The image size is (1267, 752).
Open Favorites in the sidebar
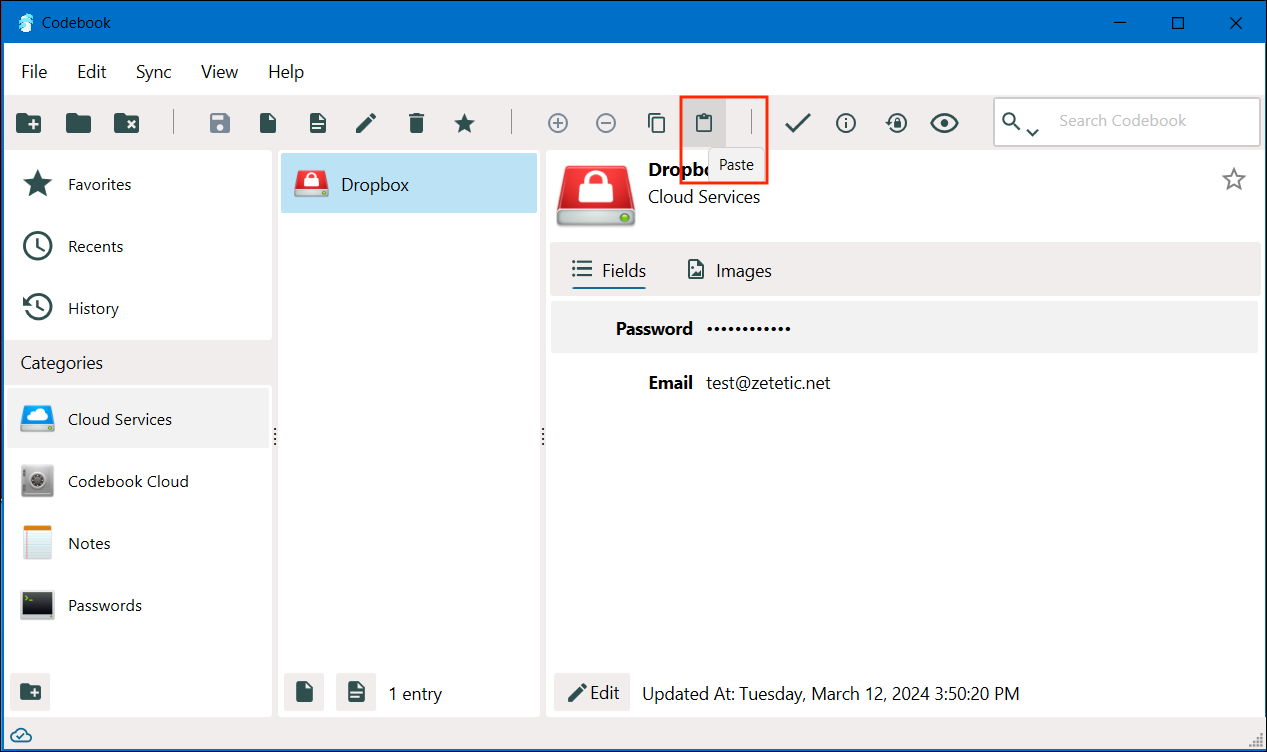[x=137, y=184]
